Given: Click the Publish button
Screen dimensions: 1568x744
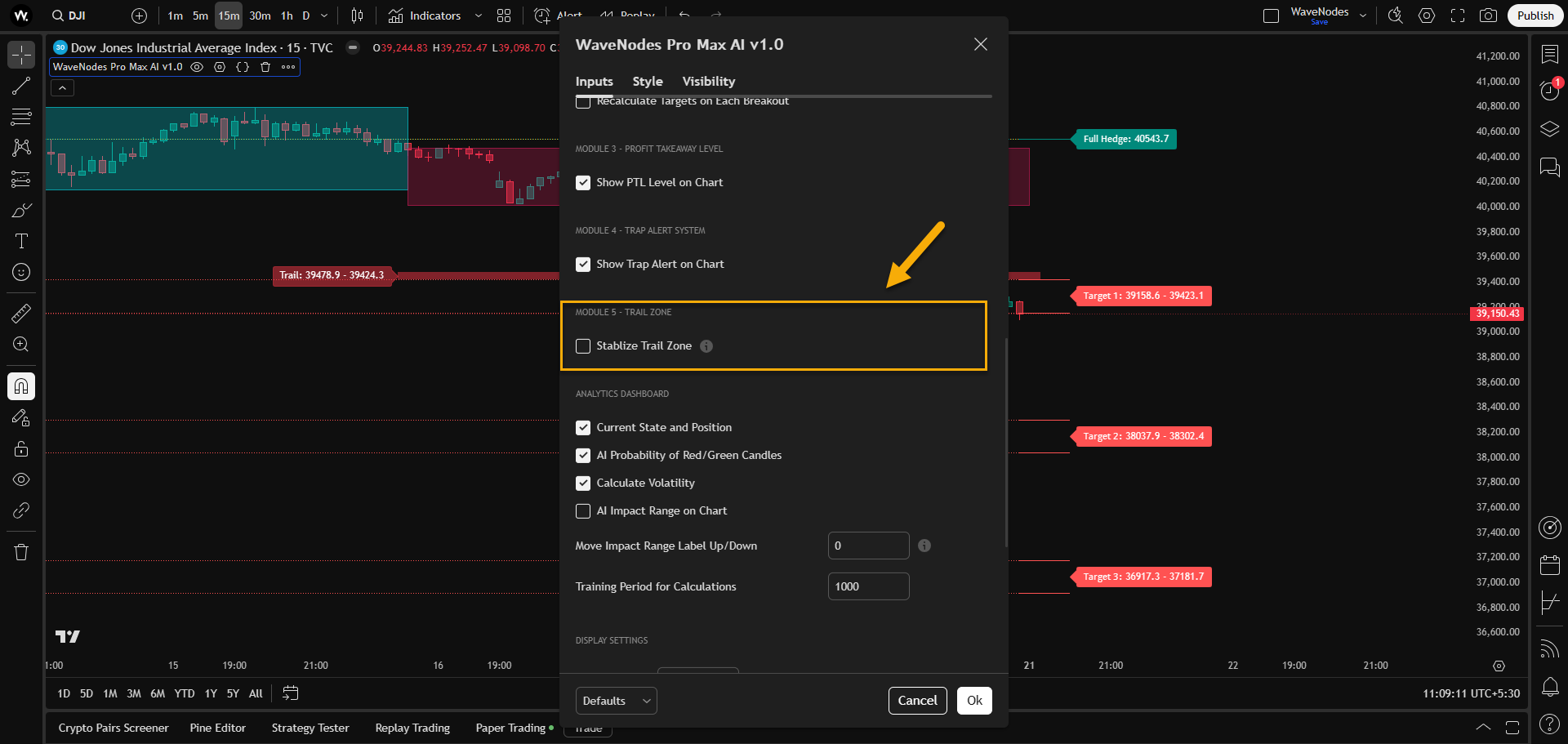Looking at the screenshot, I should [1535, 15].
